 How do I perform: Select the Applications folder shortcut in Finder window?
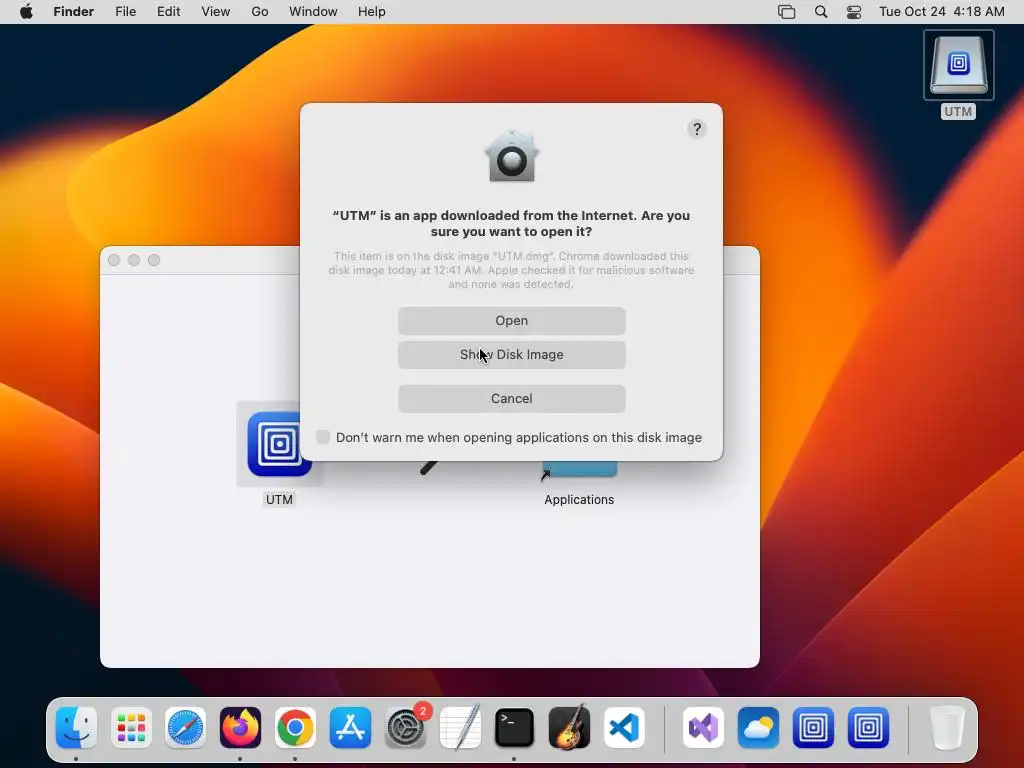pos(579,470)
